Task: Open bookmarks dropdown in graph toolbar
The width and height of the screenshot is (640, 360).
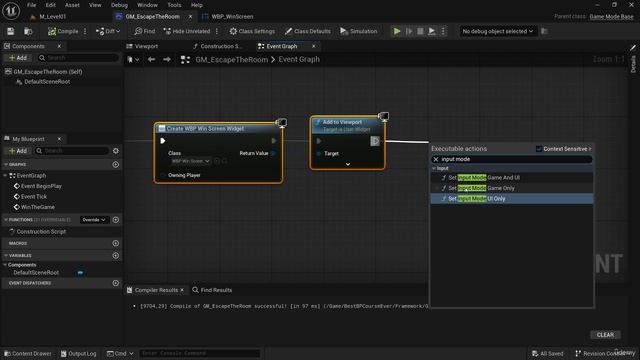Action: [133, 60]
